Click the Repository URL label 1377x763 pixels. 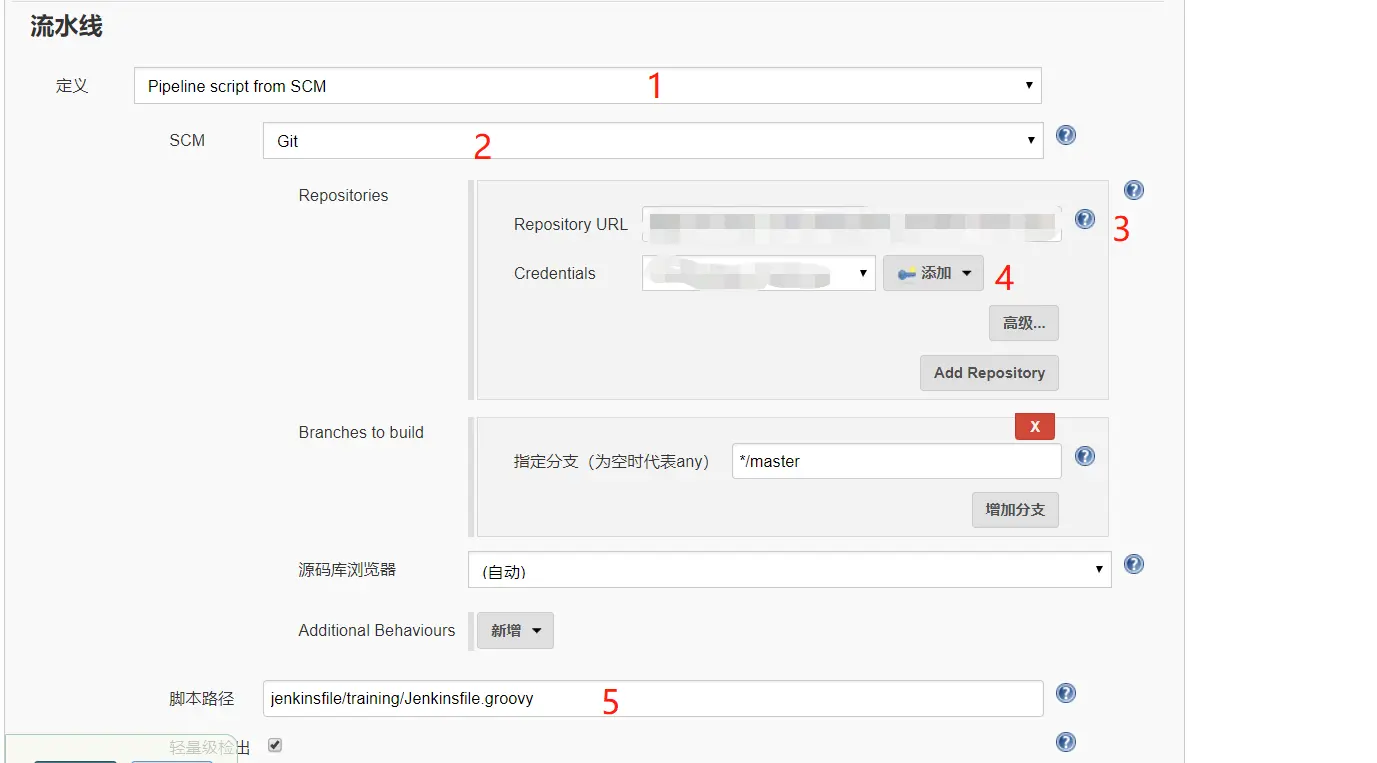tap(571, 225)
